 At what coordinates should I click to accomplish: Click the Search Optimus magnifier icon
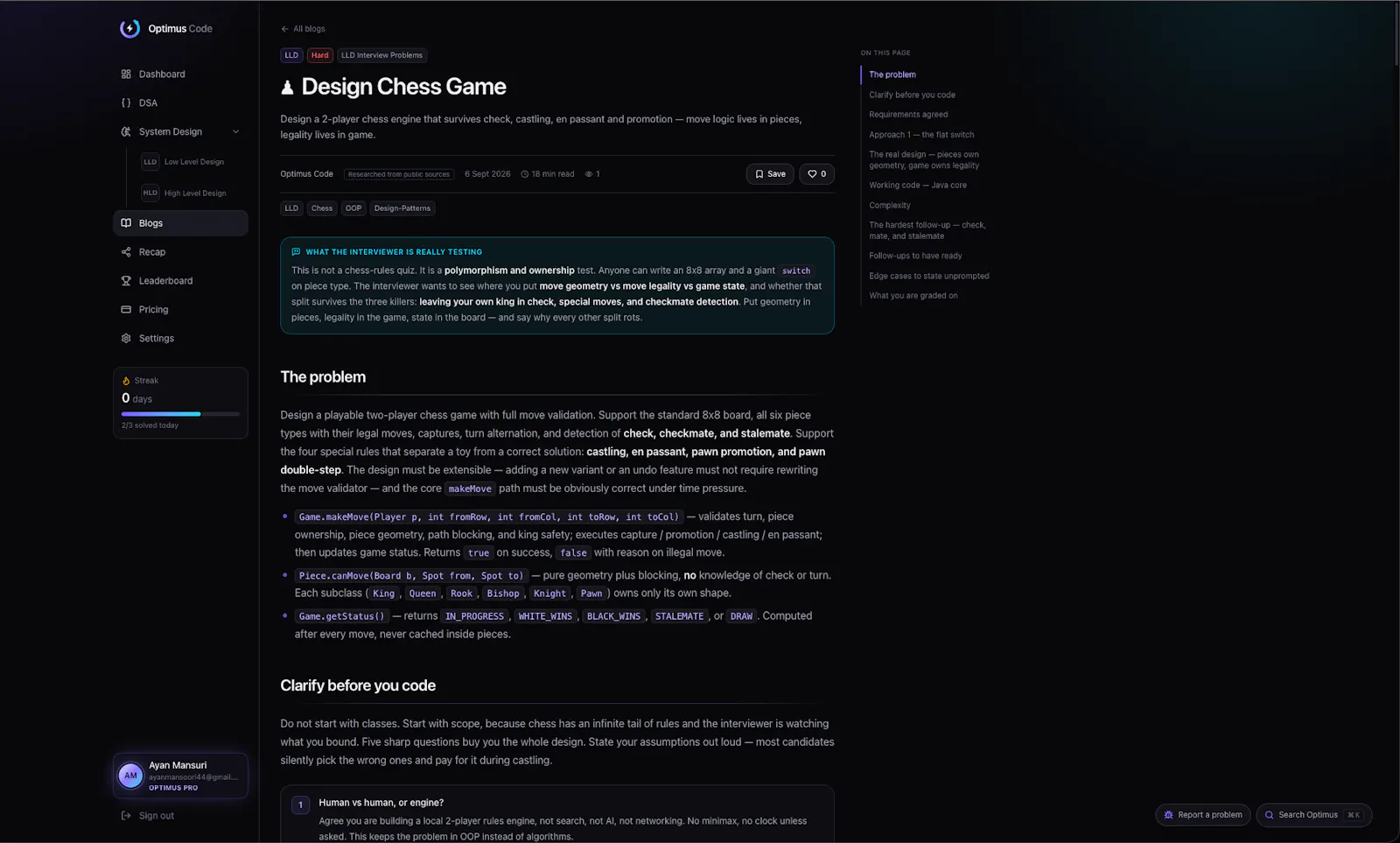coord(1269,815)
